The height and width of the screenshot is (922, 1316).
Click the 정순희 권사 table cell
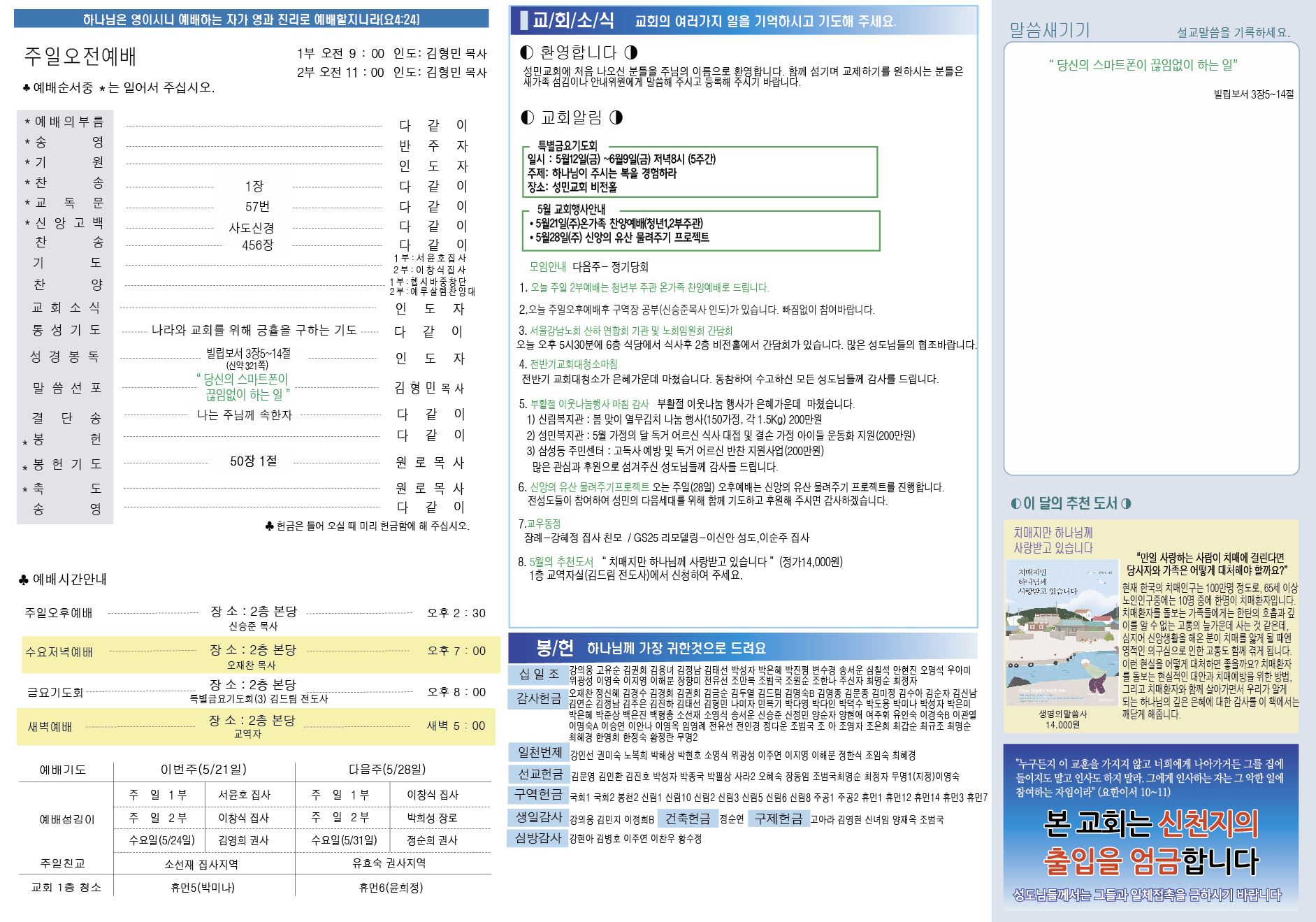coord(433,840)
